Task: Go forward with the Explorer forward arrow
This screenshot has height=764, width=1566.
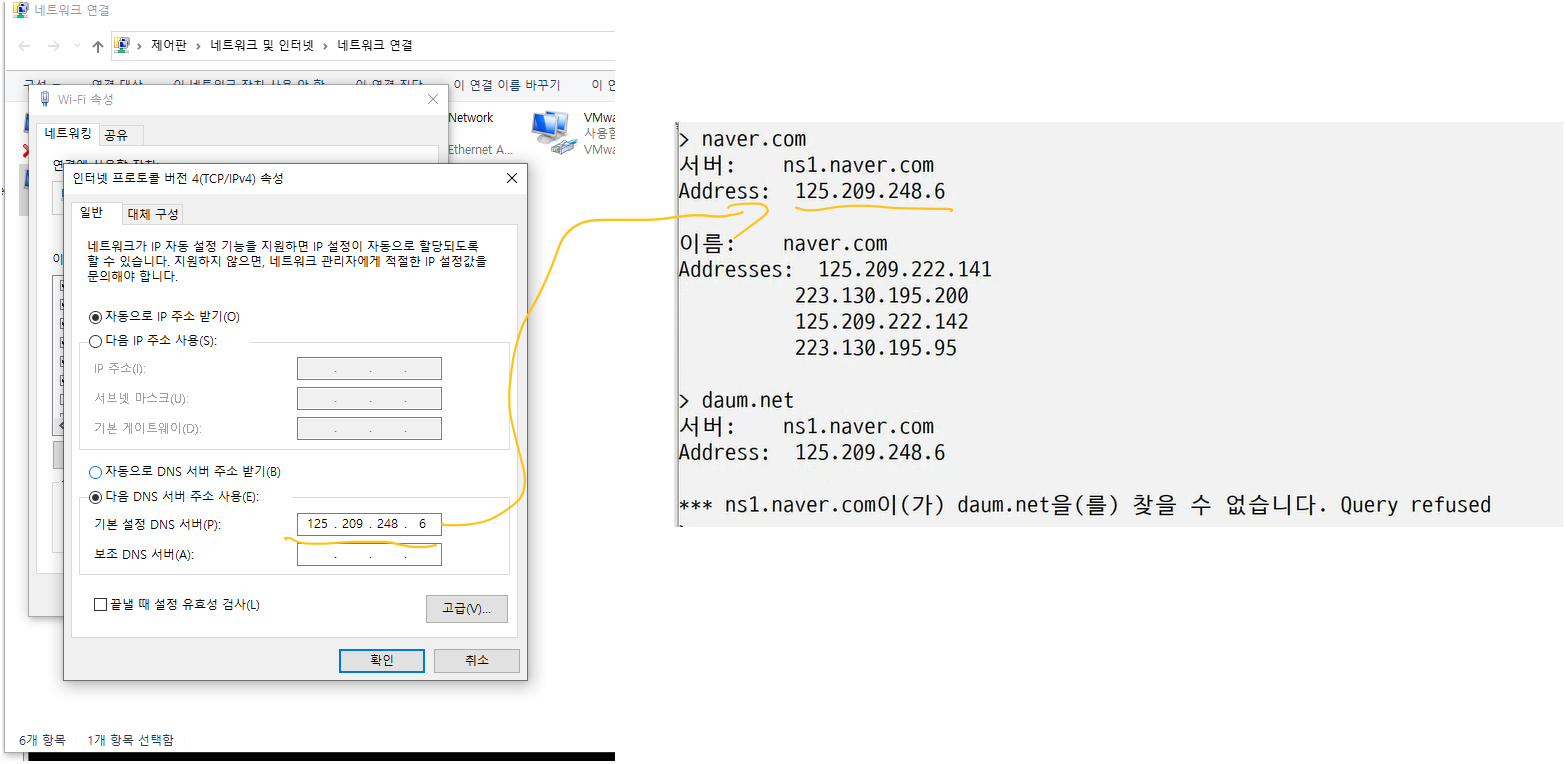Action: pyautogui.click(x=53, y=46)
